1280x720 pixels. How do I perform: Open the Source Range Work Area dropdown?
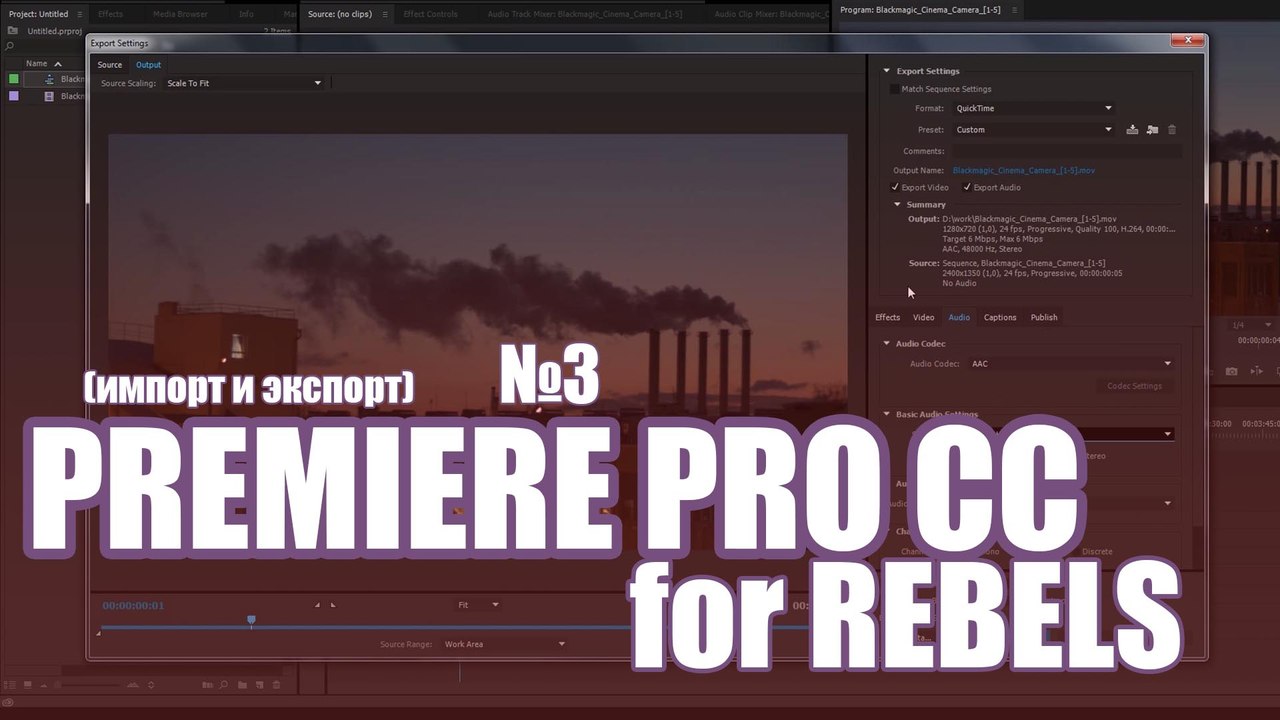pyautogui.click(x=504, y=644)
